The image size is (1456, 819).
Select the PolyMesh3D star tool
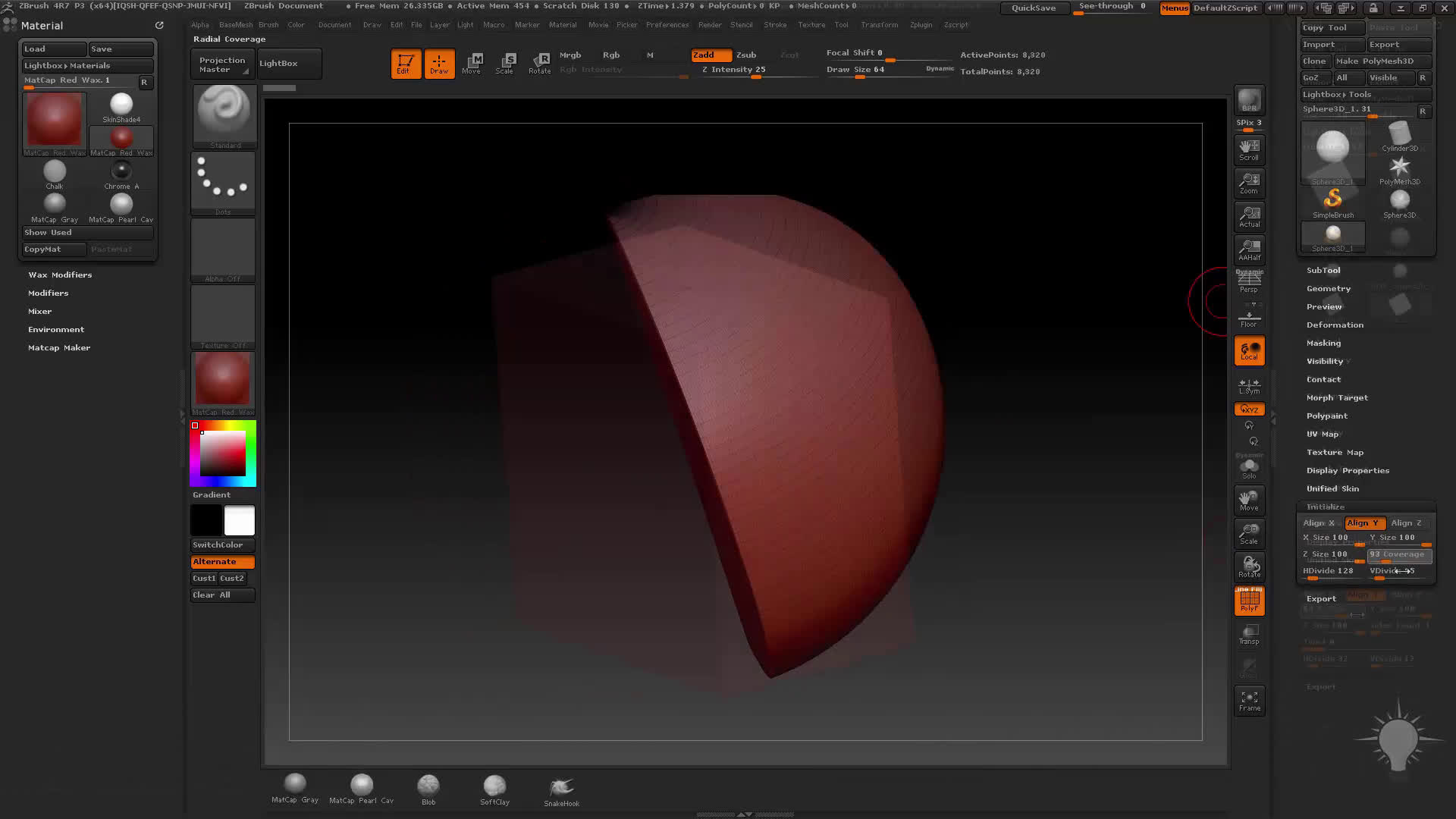(x=1398, y=168)
